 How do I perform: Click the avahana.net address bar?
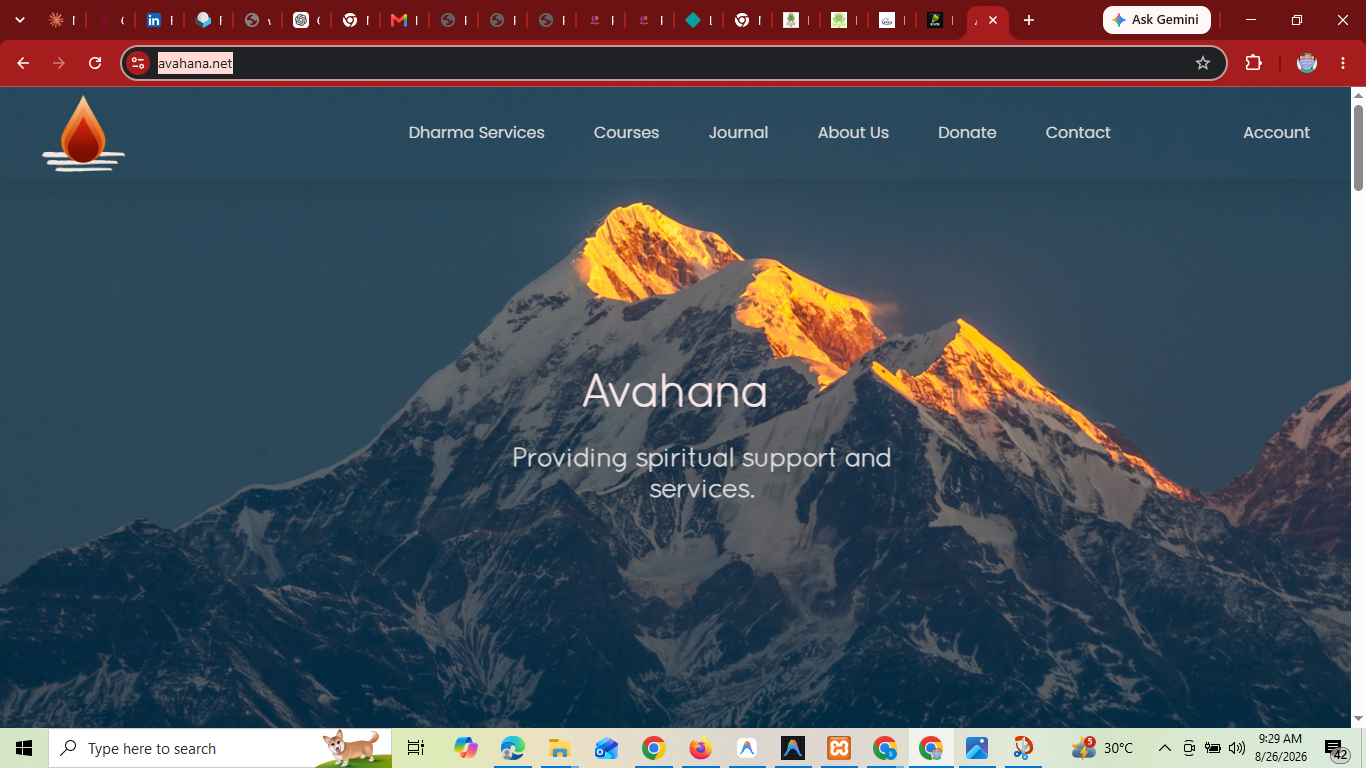pyautogui.click(x=674, y=63)
